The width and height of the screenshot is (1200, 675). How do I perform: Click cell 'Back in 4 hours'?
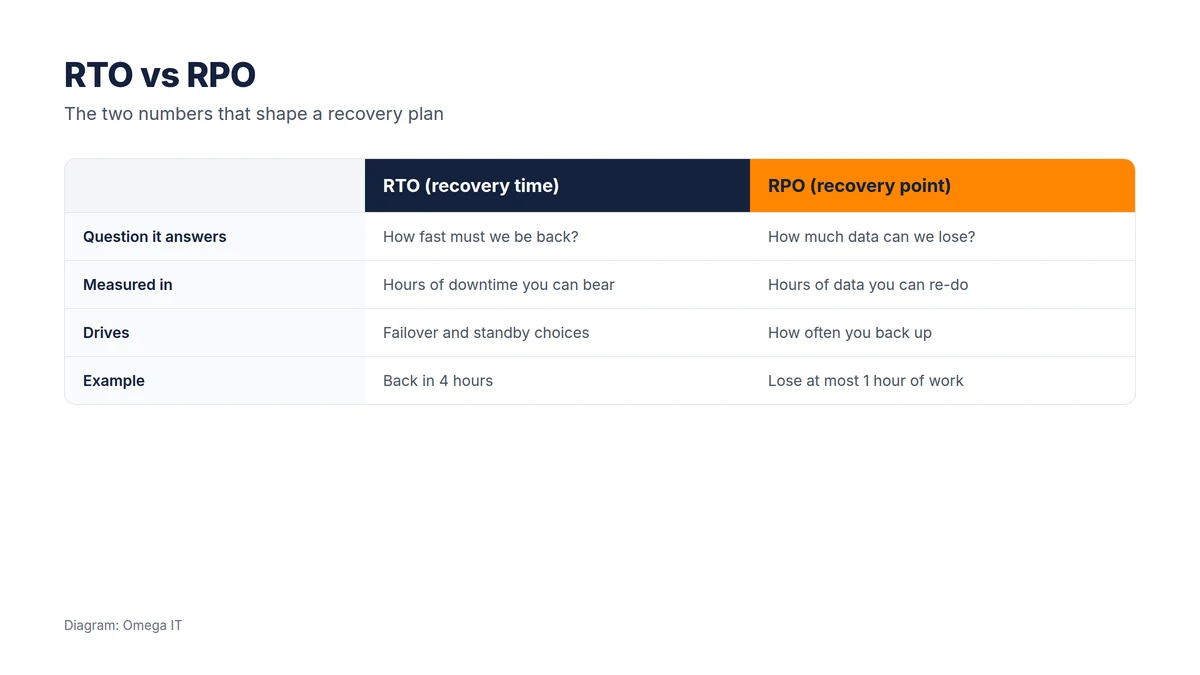point(557,381)
